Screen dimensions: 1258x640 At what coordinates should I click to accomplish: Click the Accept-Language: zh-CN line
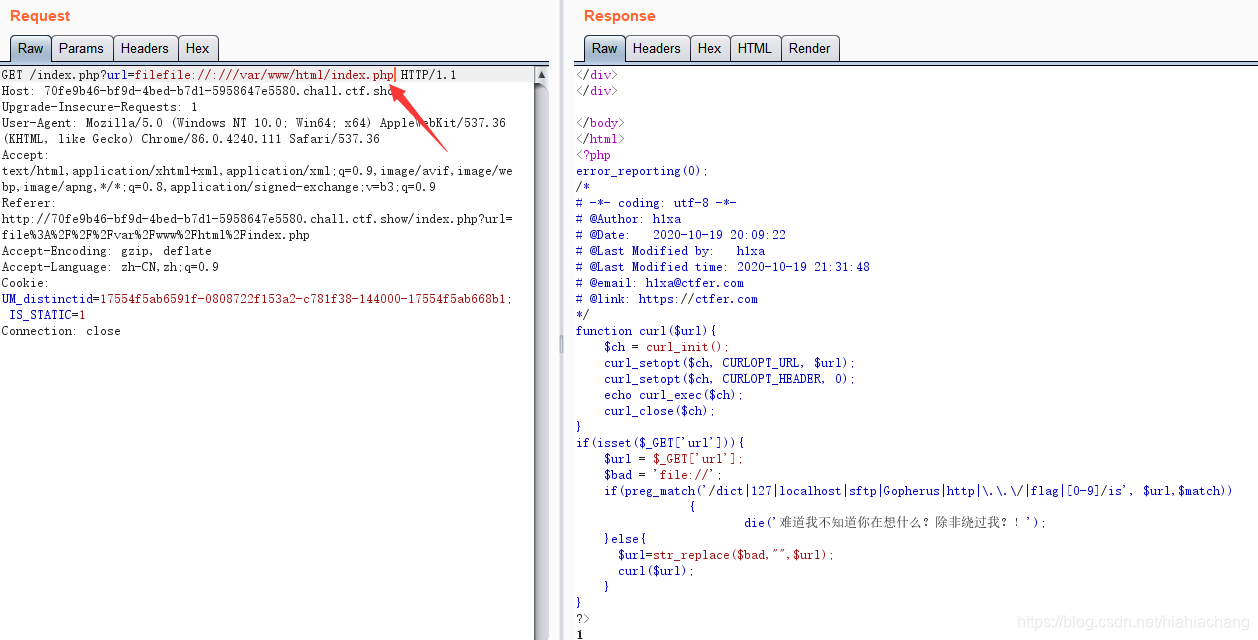click(110, 267)
